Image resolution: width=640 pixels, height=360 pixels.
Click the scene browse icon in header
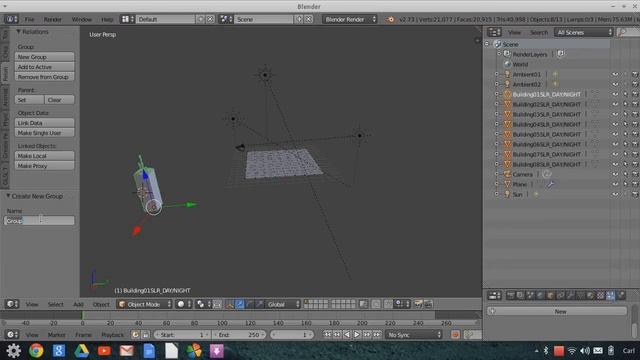pos(226,19)
